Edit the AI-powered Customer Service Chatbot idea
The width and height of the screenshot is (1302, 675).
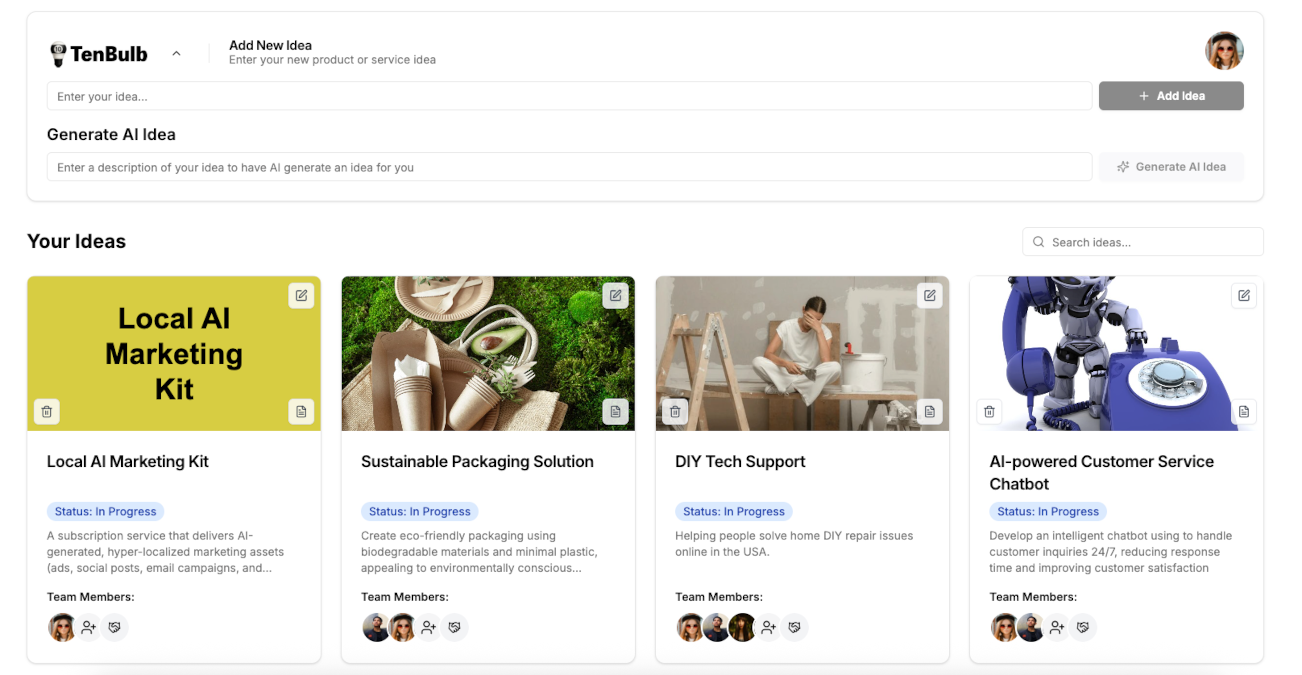(x=1244, y=296)
